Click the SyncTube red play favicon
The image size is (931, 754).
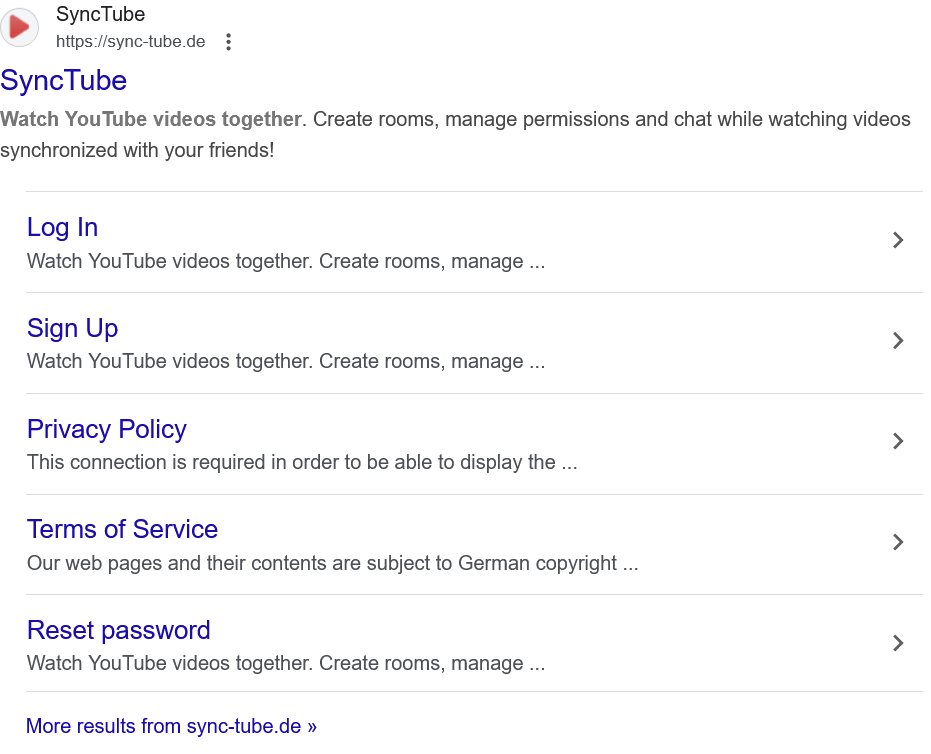(19, 27)
